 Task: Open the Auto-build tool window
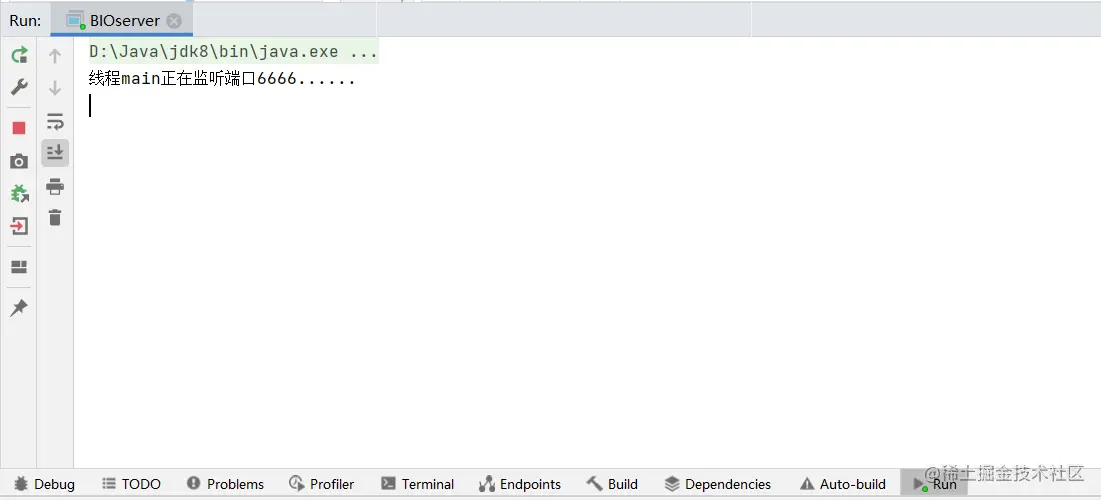click(843, 484)
